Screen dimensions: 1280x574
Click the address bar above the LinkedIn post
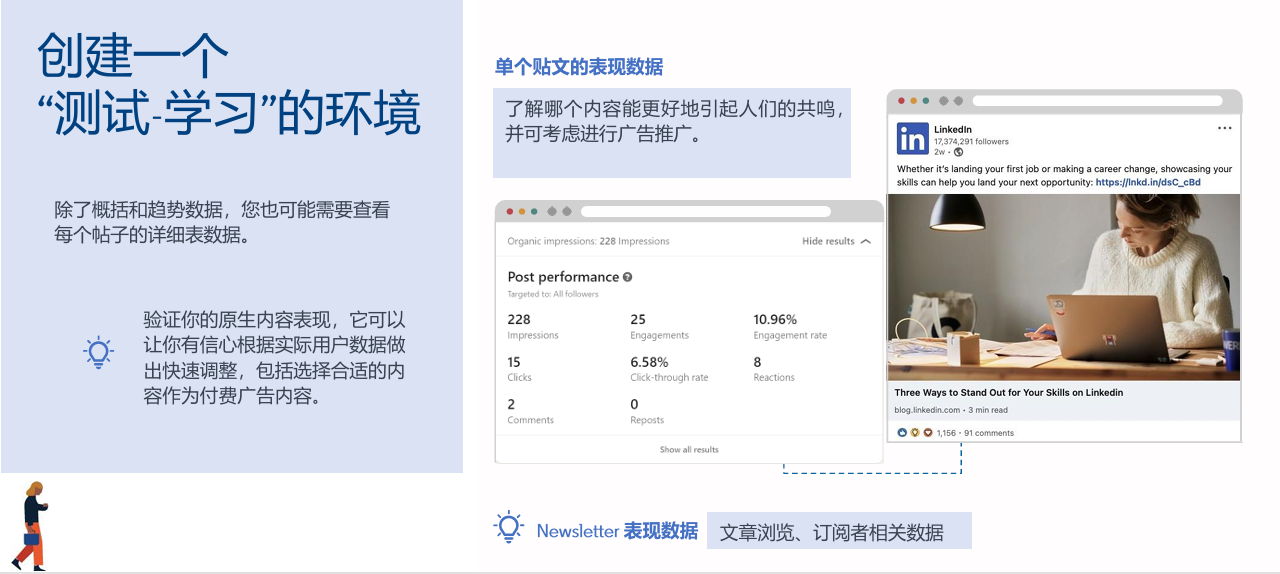(x=1097, y=101)
